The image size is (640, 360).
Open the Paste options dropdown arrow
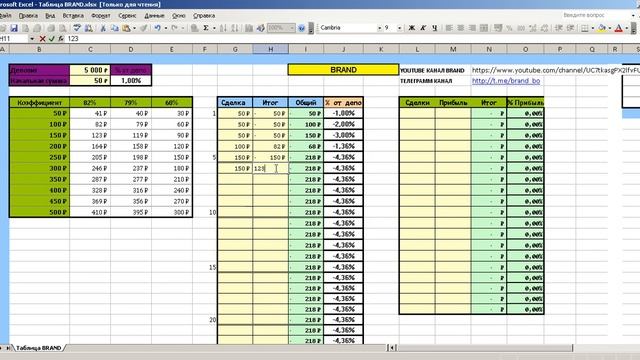[134, 28]
